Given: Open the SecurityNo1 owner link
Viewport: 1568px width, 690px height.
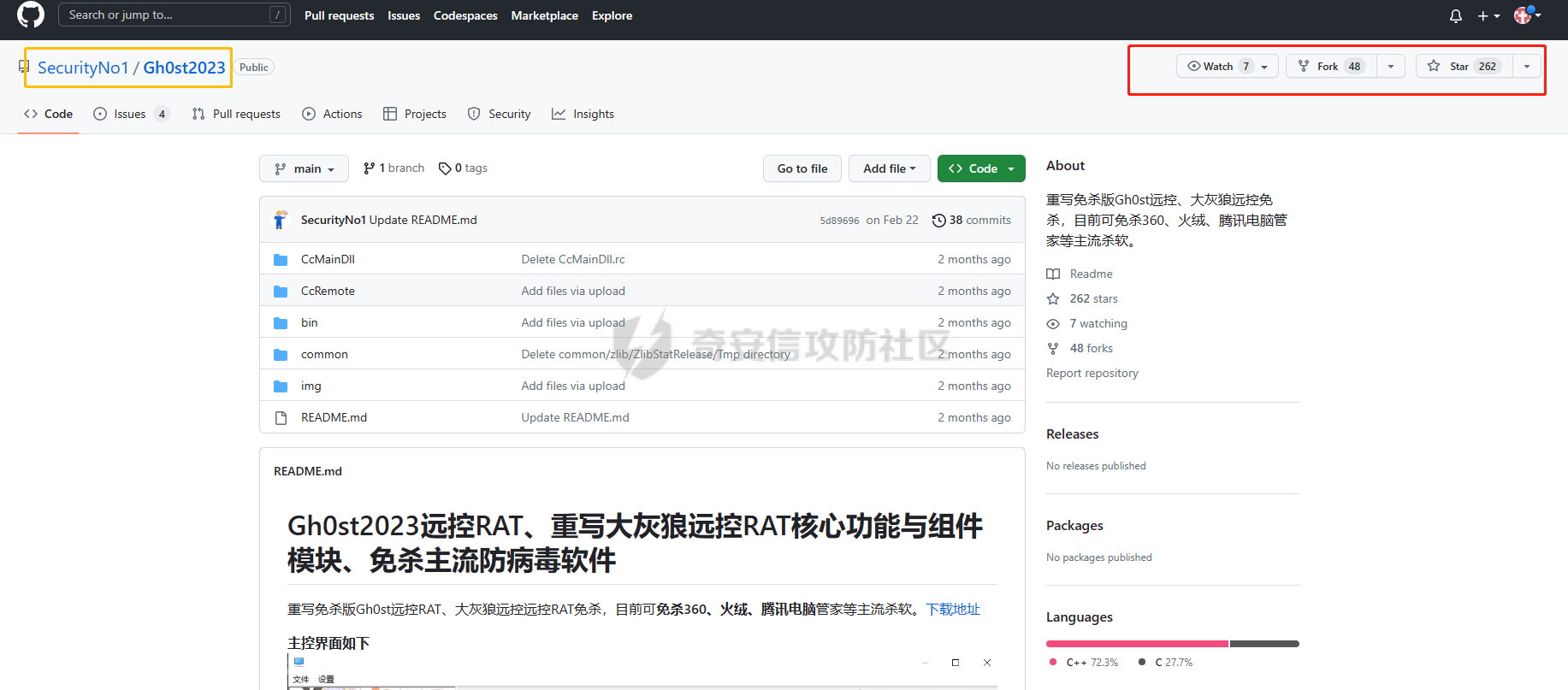Looking at the screenshot, I should 83,68.
